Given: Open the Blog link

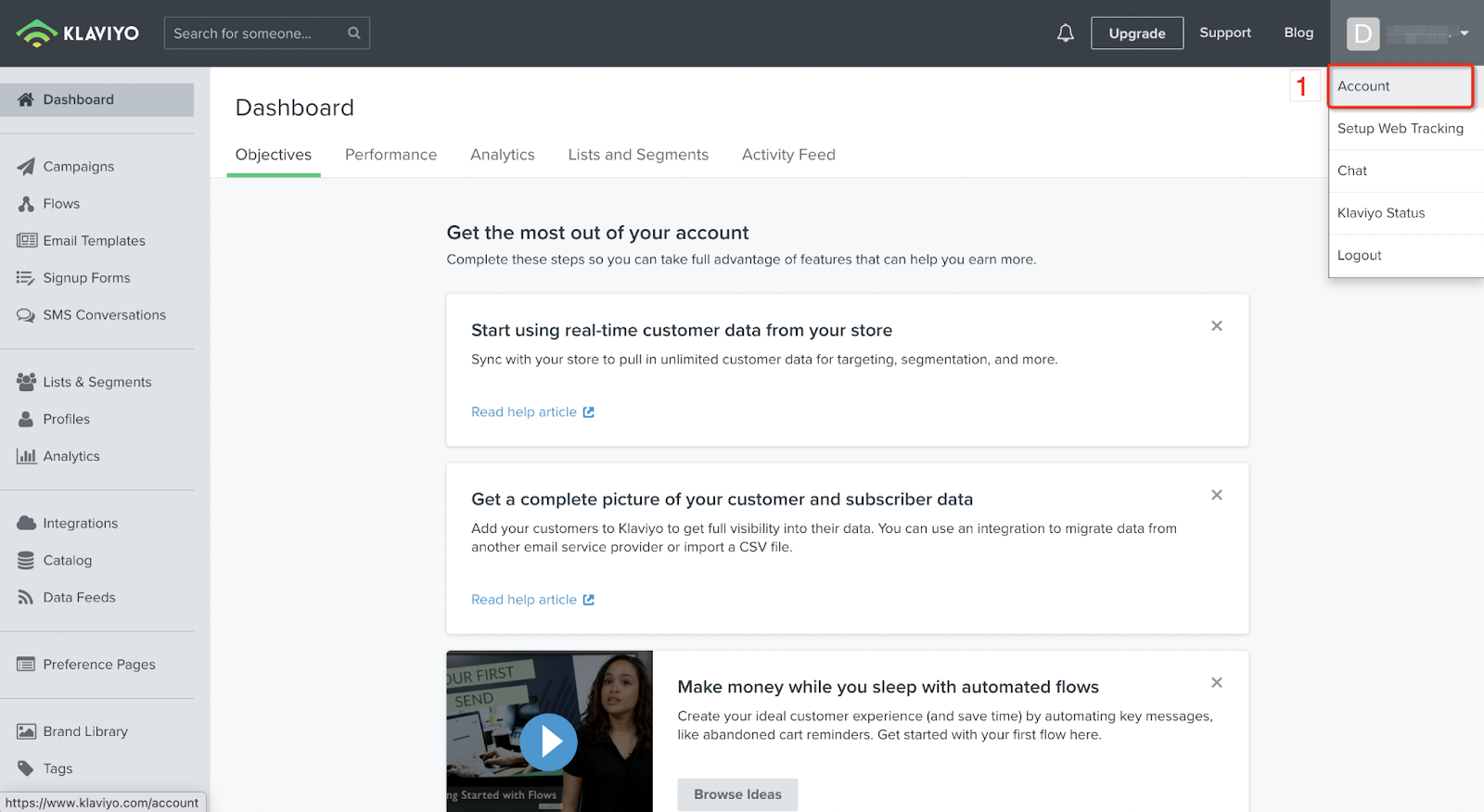Looking at the screenshot, I should [x=1298, y=32].
